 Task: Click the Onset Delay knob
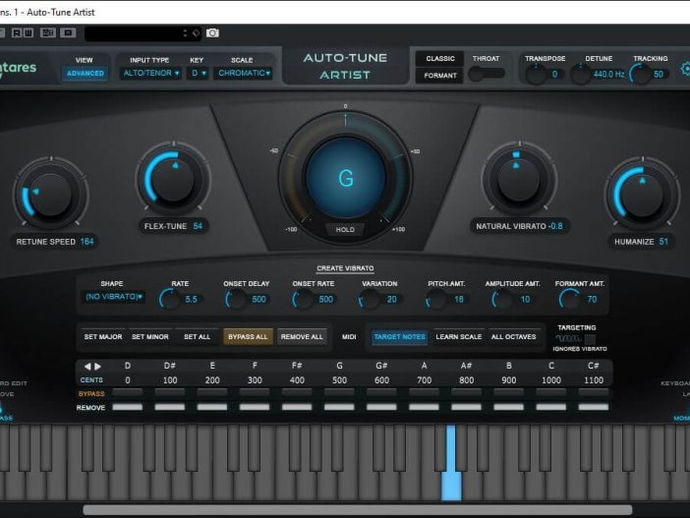[237, 300]
